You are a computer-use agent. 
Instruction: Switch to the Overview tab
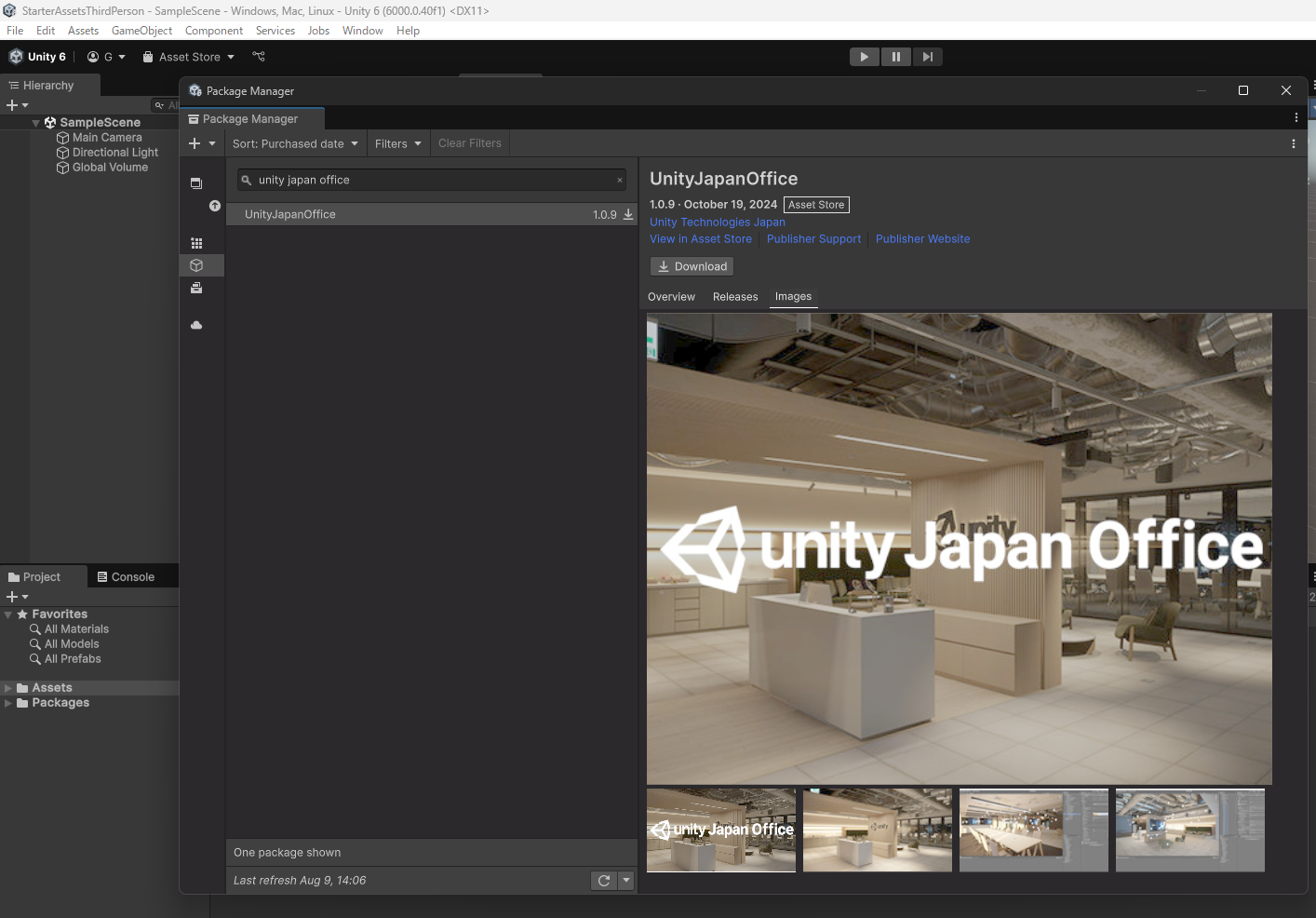(x=671, y=297)
